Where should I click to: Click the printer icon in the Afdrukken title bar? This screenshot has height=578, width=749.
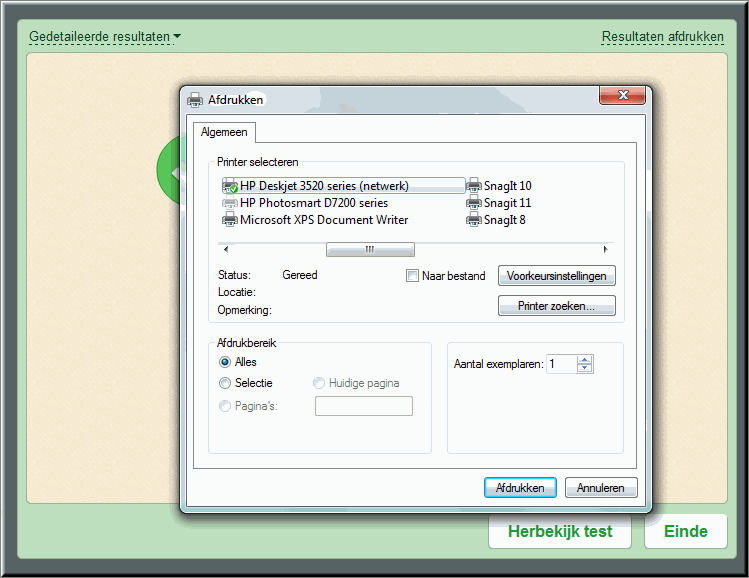pyautogui.click(x=195, y=100)
